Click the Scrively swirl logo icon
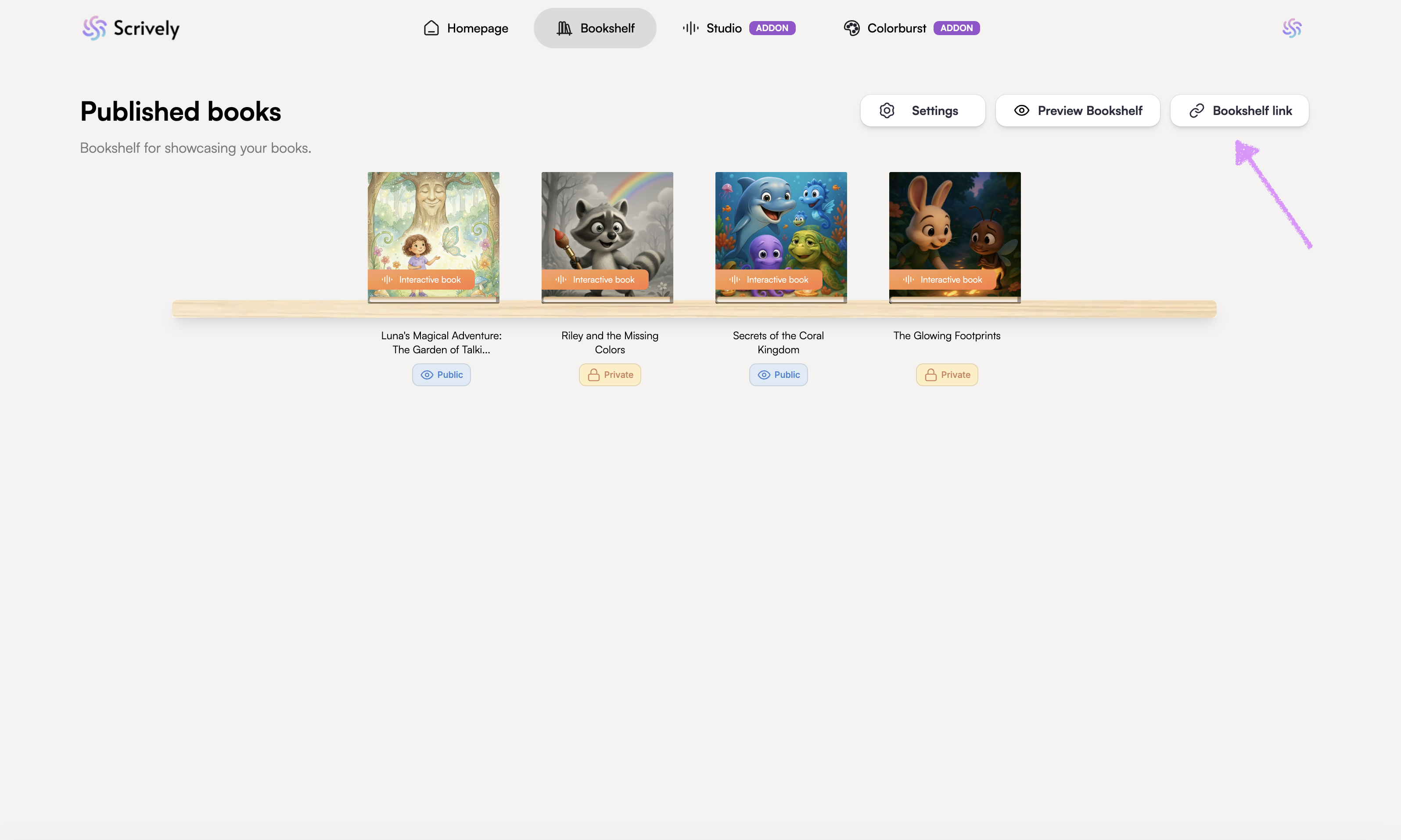The height and width of the screenshot is (840, 1401). click(94, 28)
